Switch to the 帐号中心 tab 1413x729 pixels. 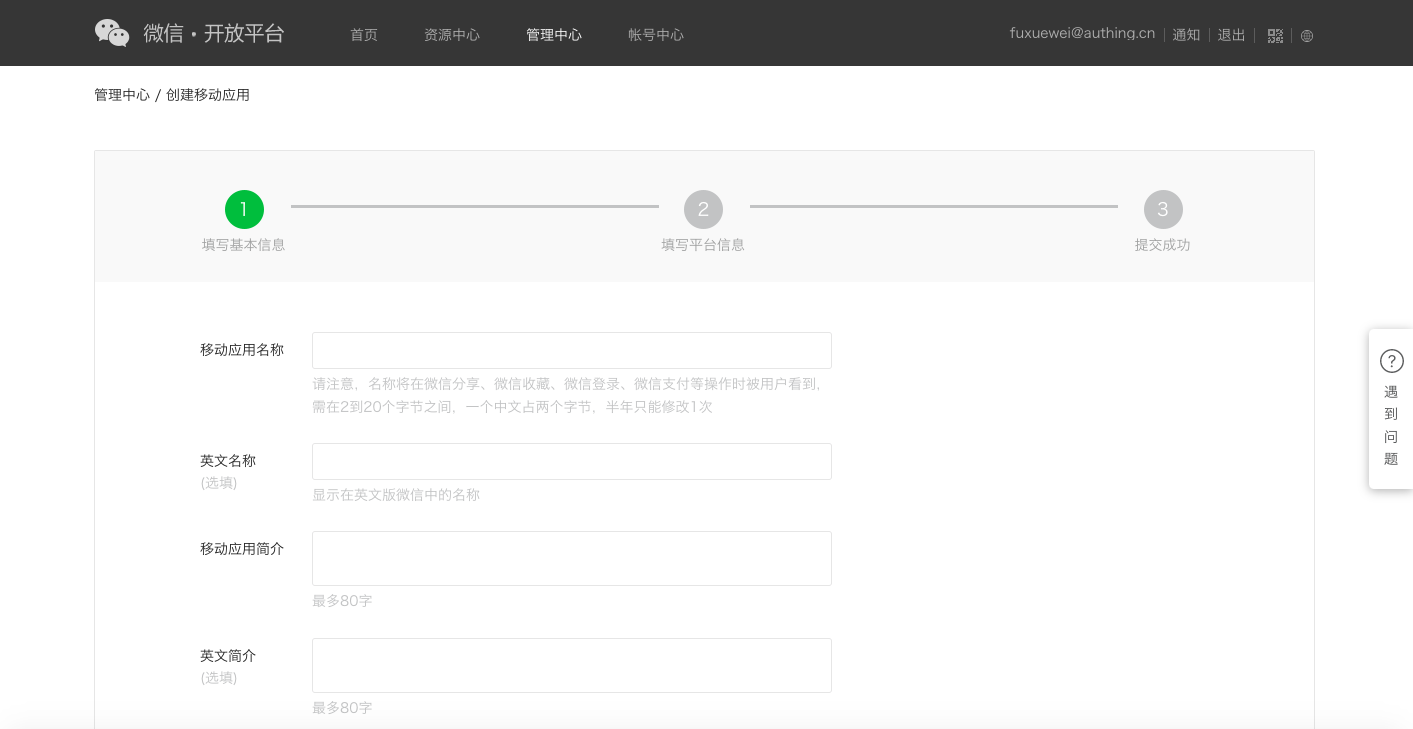click(656, 35)
